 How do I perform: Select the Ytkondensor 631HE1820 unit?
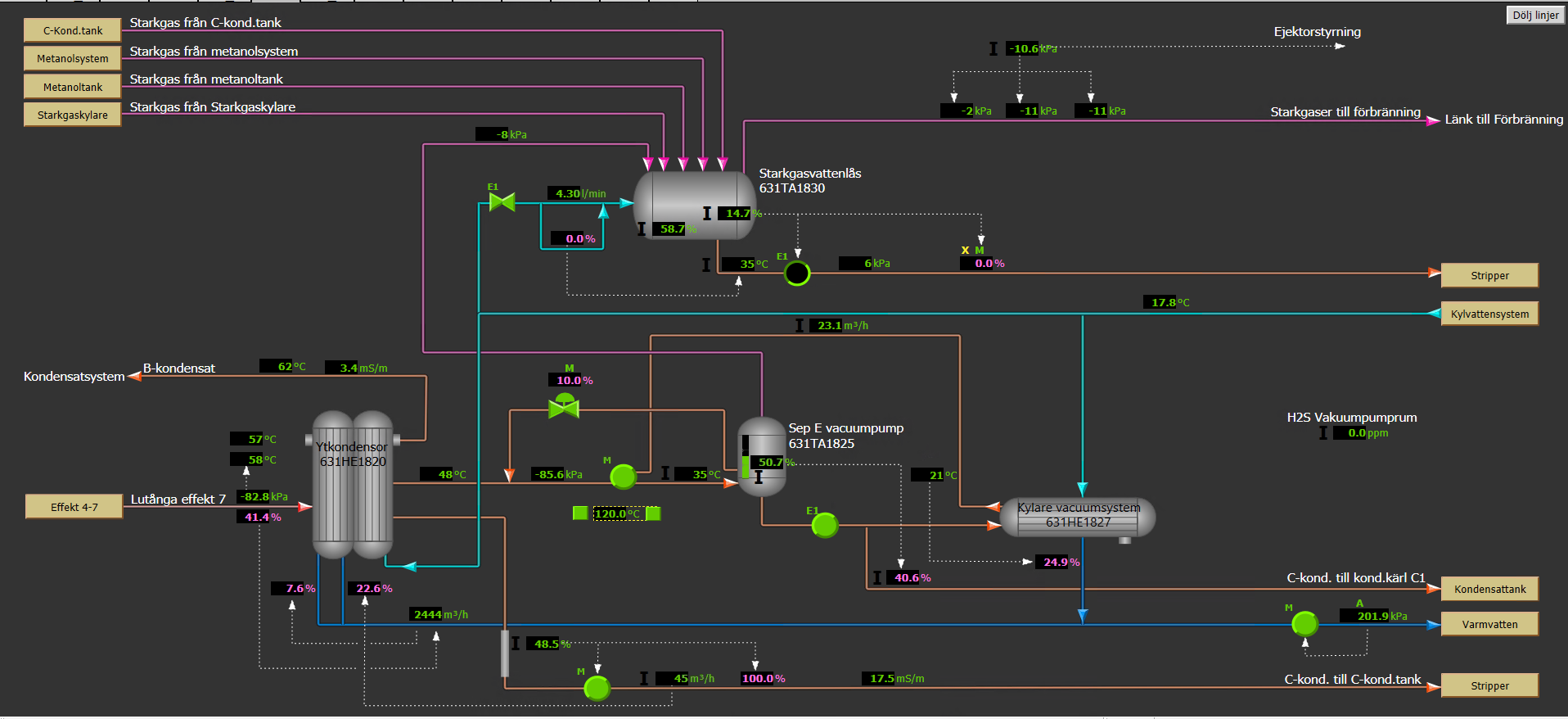pos(353,485)
